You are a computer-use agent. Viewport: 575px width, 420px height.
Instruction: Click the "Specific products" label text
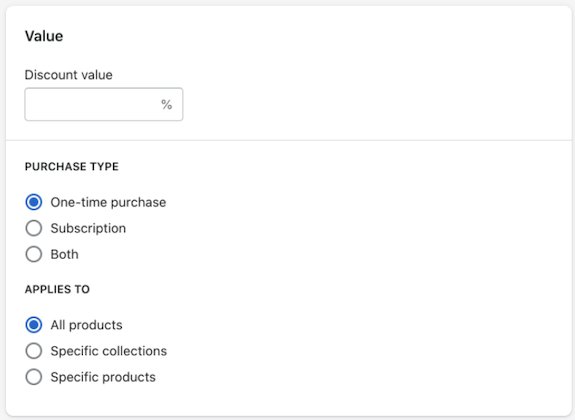pos(103,377)
